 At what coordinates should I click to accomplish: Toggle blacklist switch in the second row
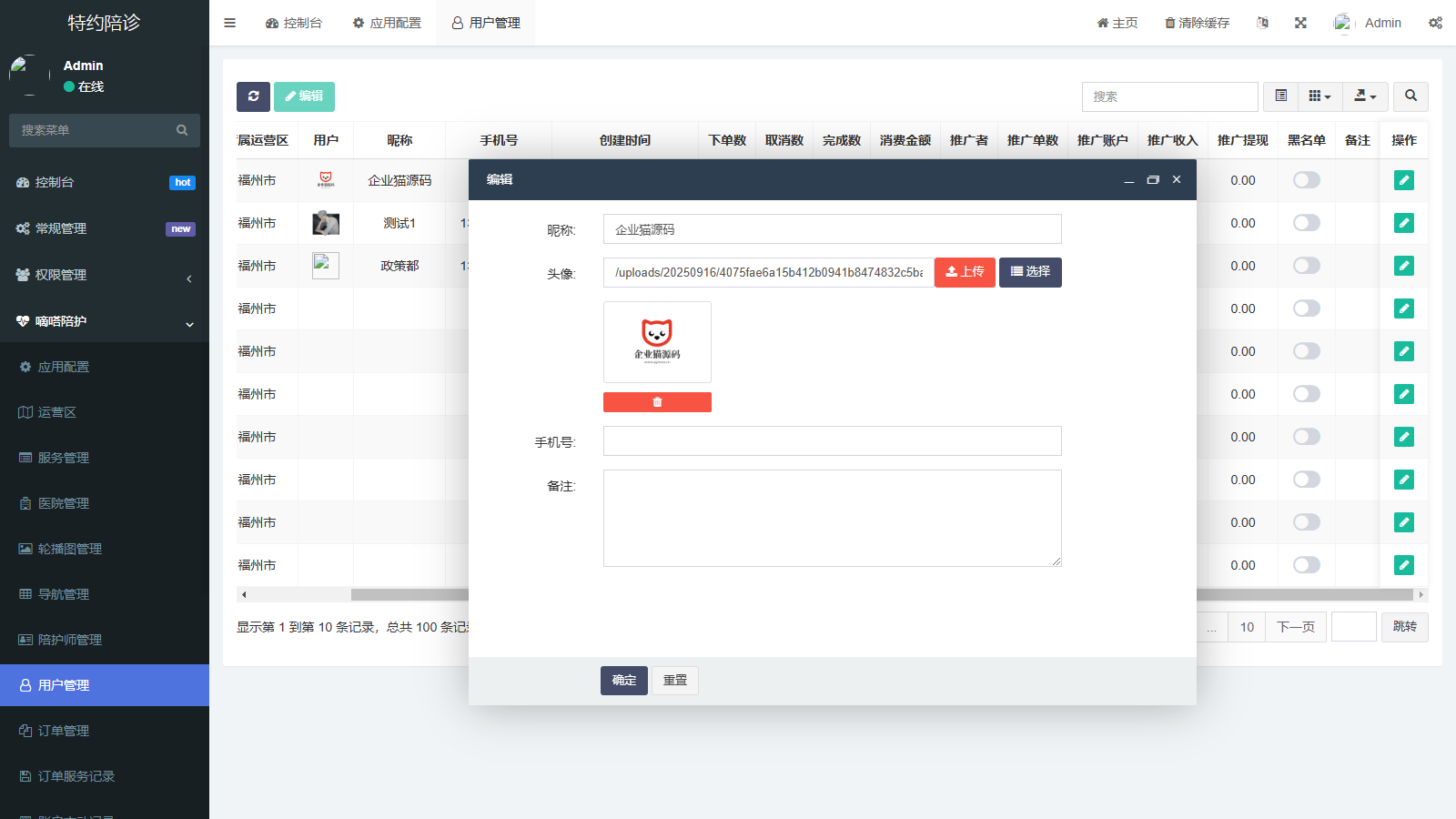coord(1307,223)
